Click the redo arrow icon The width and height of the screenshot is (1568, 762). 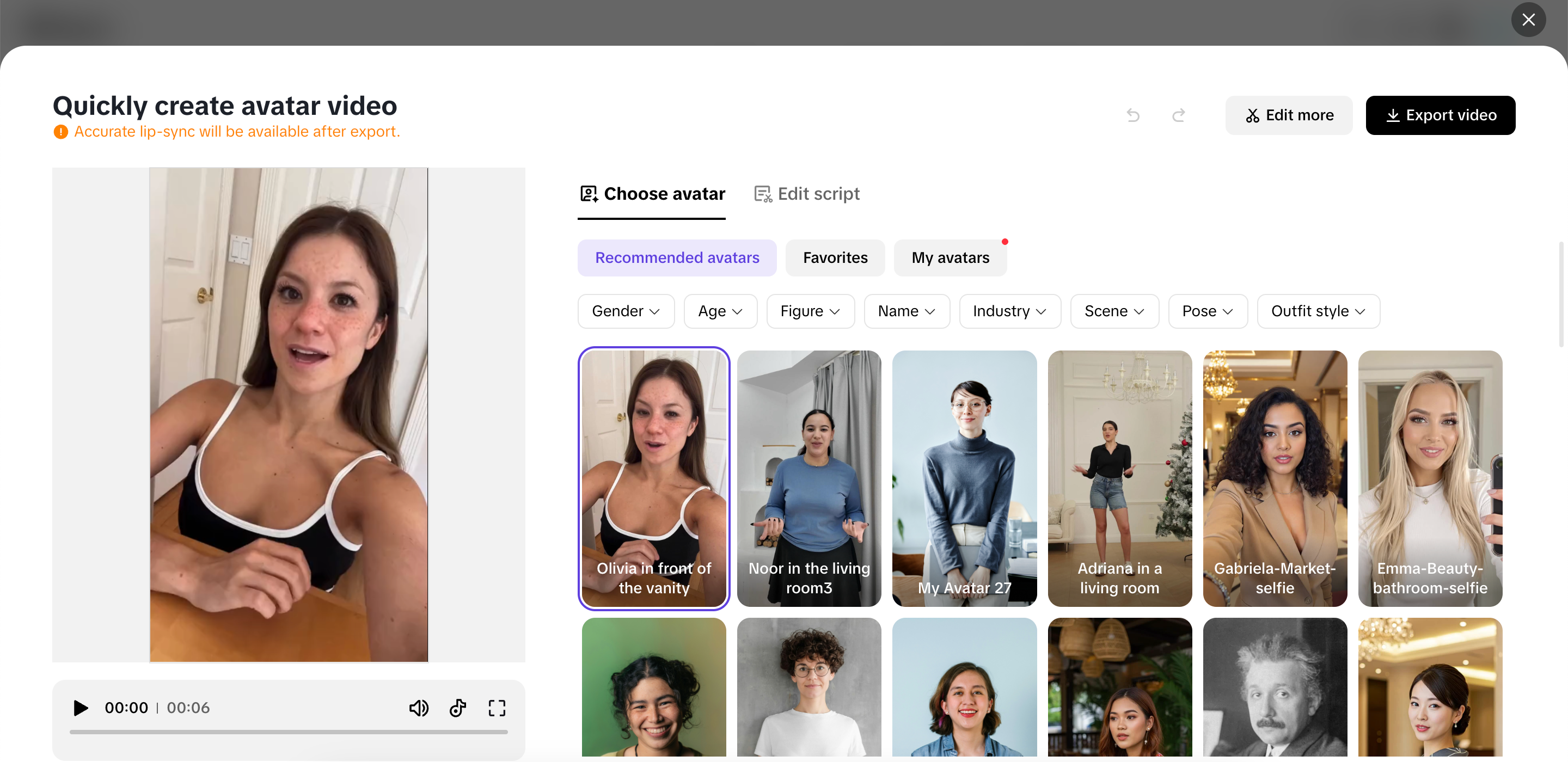1178,115
